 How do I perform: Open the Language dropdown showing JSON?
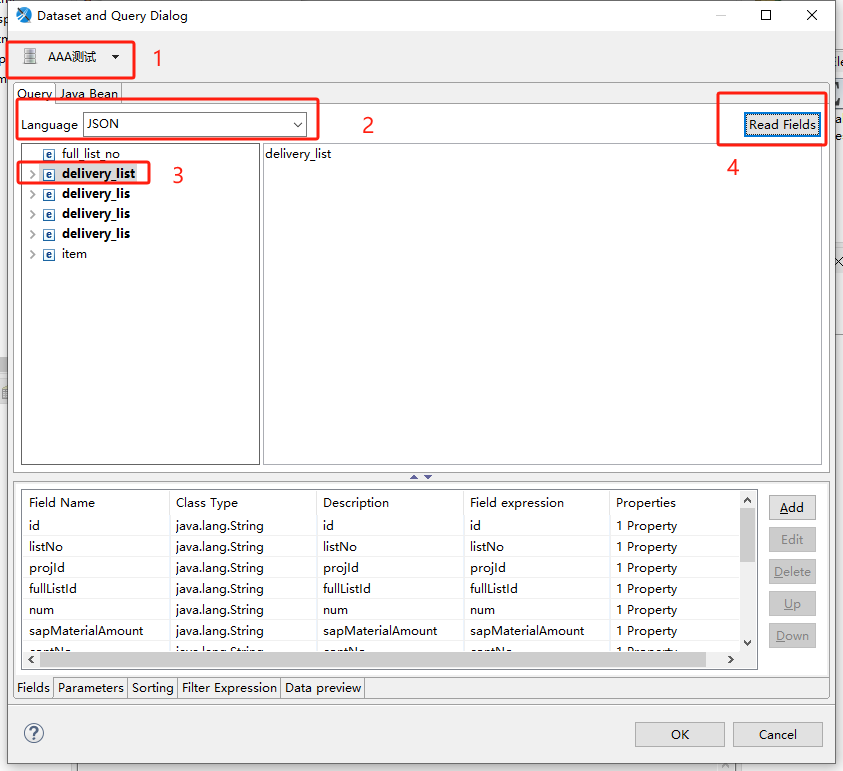(299, 124)
